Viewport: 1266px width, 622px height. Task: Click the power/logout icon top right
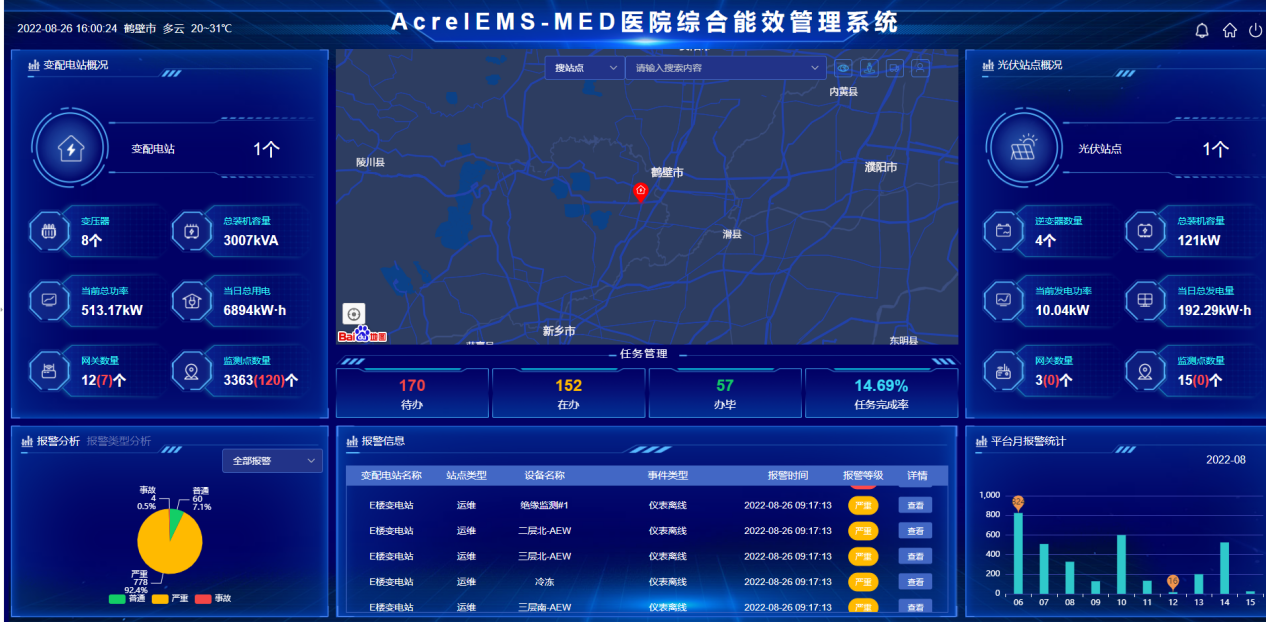[x=1255, y=30]
